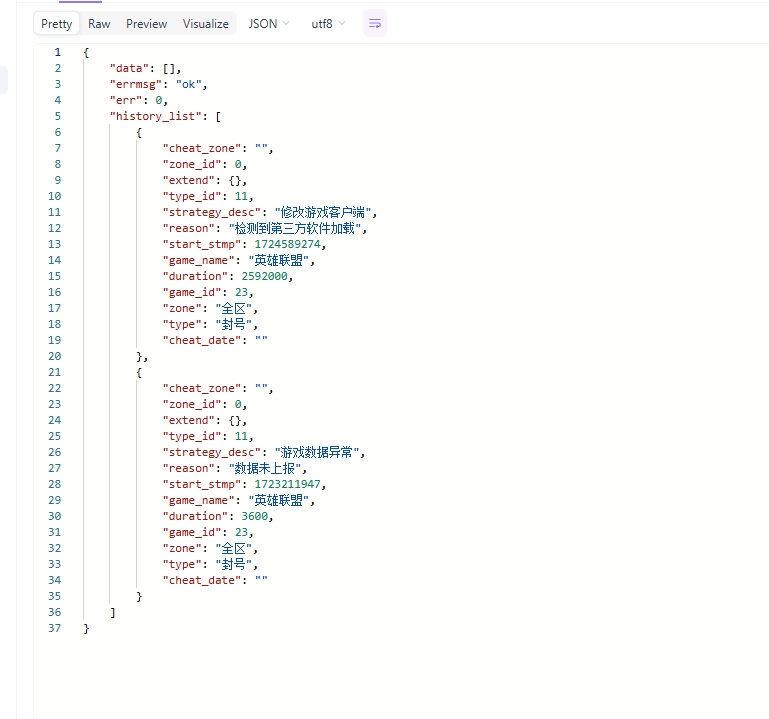
Task: Click the chevron next to utf8
Action: tap(342, 24)
